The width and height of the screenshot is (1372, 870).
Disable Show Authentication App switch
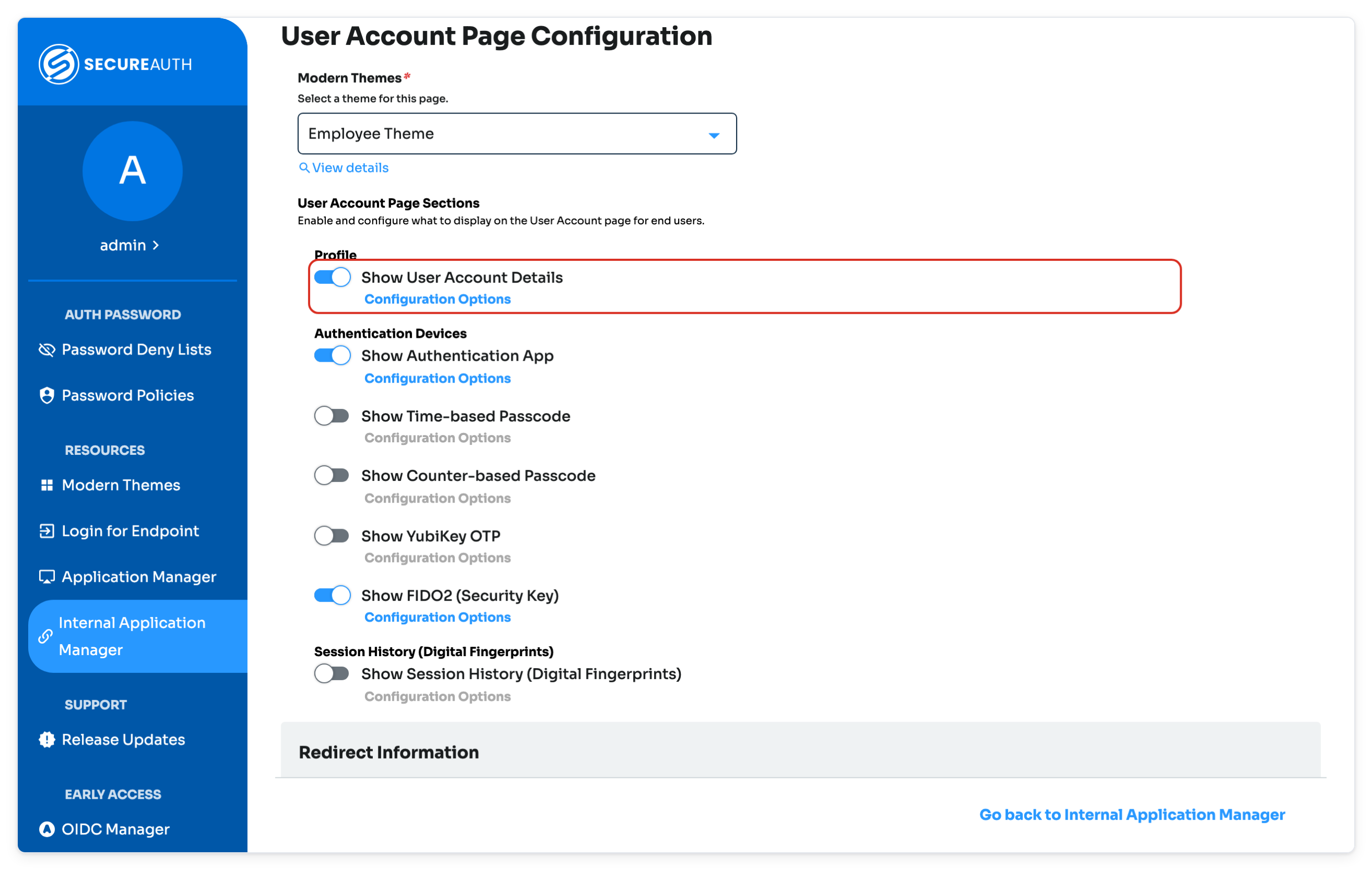coord(332,356)
